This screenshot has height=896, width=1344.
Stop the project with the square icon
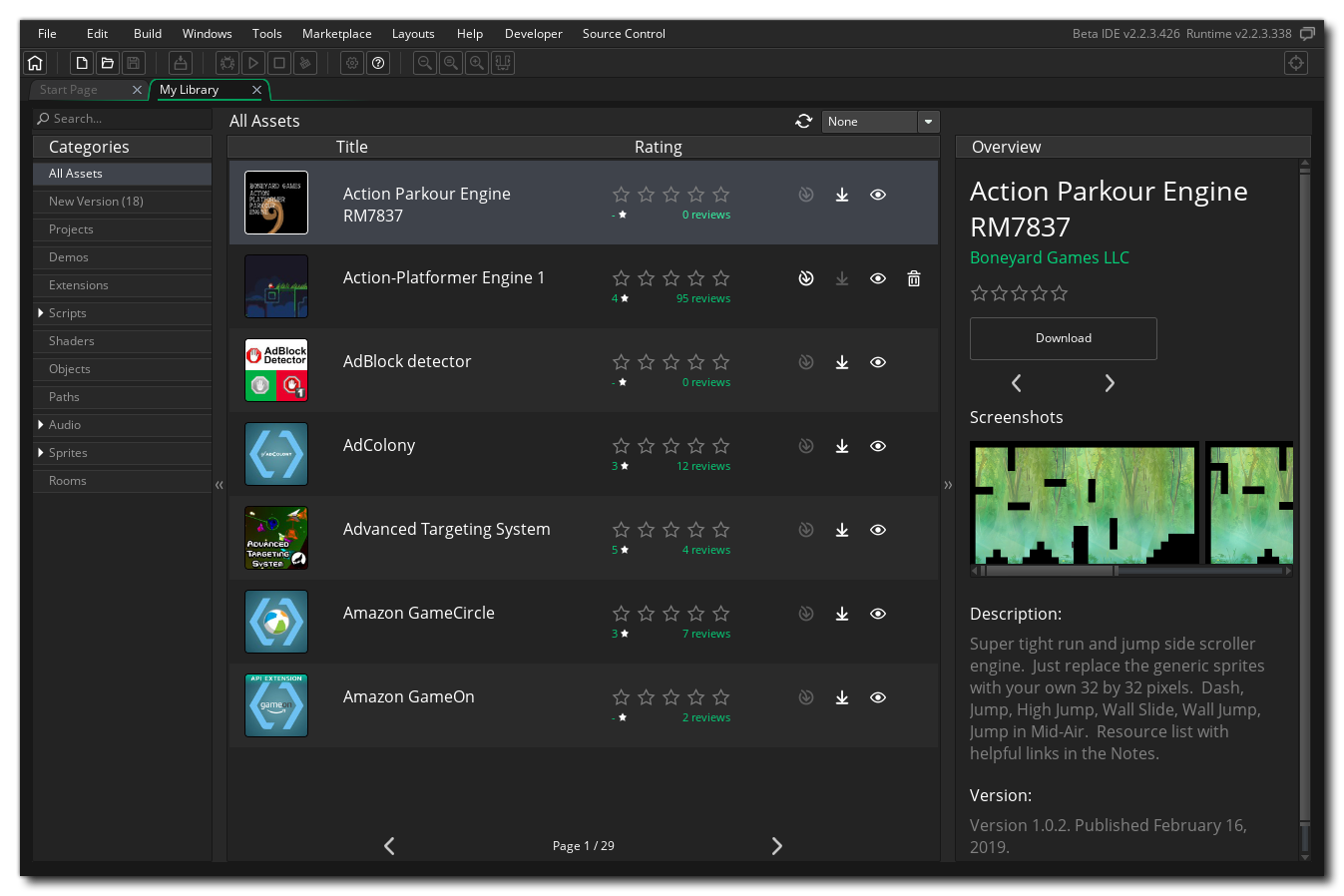(279, 63)
